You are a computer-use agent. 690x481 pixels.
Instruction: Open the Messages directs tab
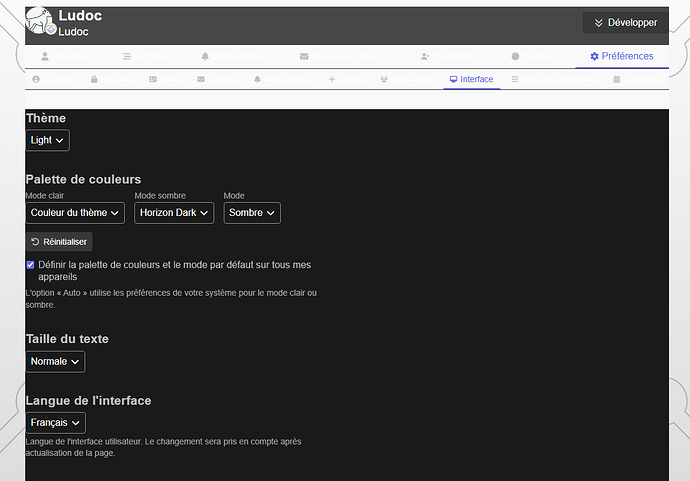343,56
